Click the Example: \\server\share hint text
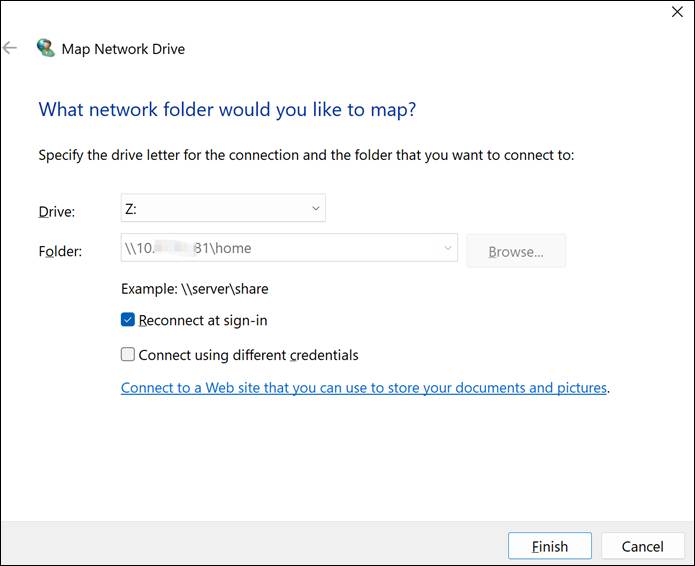Screen dimensions: 695x566 click(195, 289)
